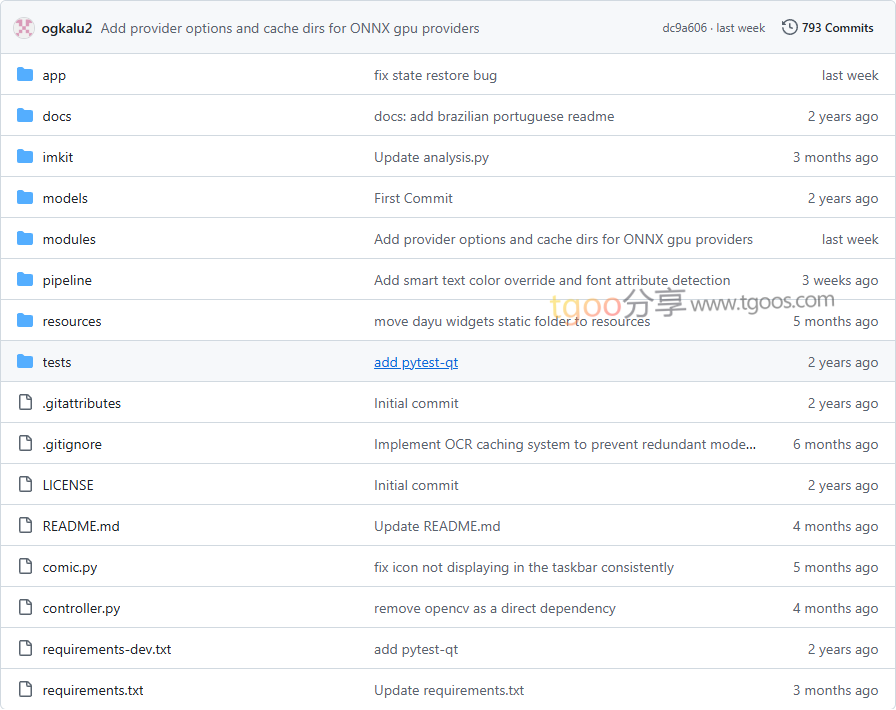Click the file icon beside LICENSE

pos(25,485)
